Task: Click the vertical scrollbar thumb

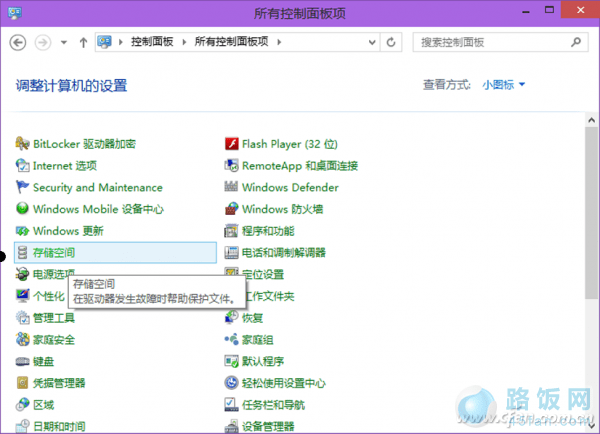Action: click(x=592, y=213)
